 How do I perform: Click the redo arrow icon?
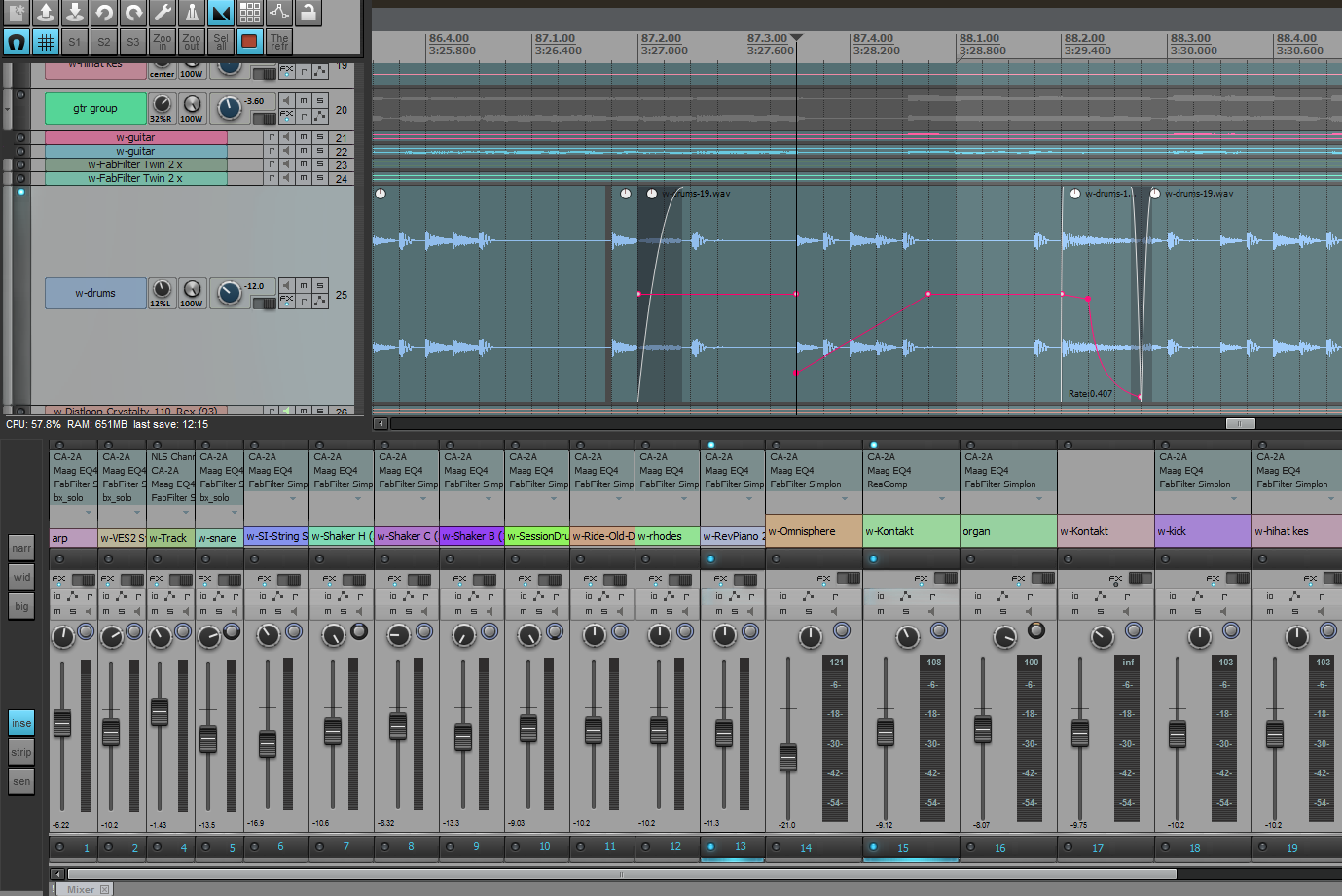pyautogui.click(x=133, y=13)
